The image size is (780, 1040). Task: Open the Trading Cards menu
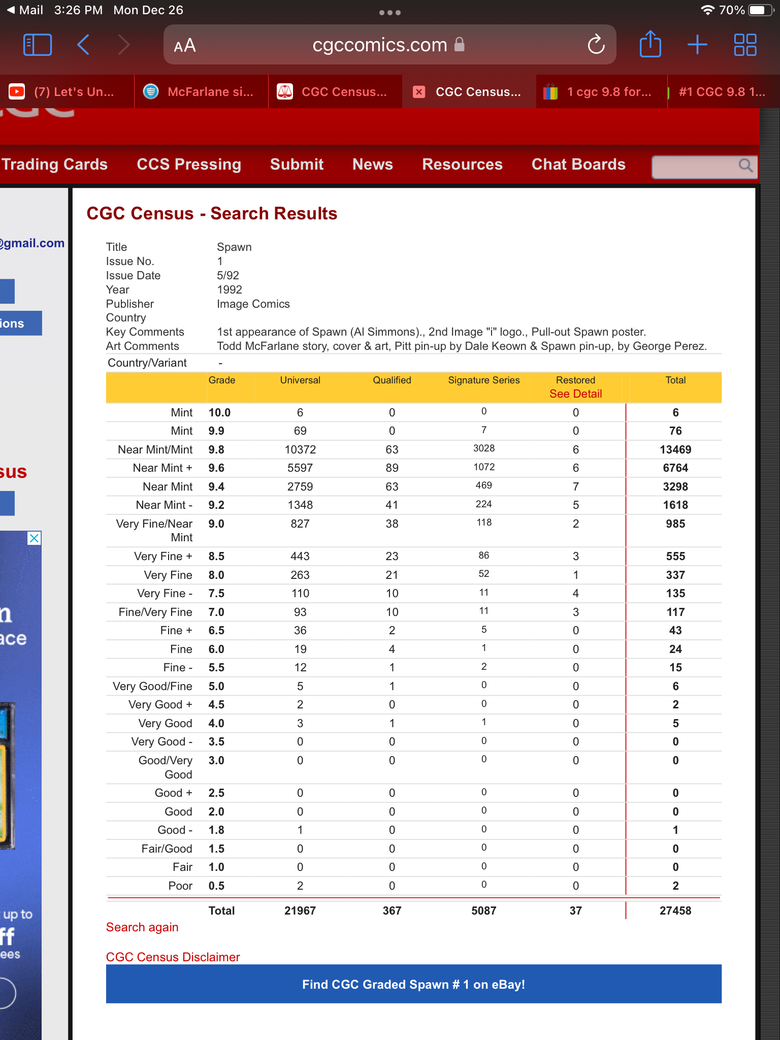click(x=54, y=164)
